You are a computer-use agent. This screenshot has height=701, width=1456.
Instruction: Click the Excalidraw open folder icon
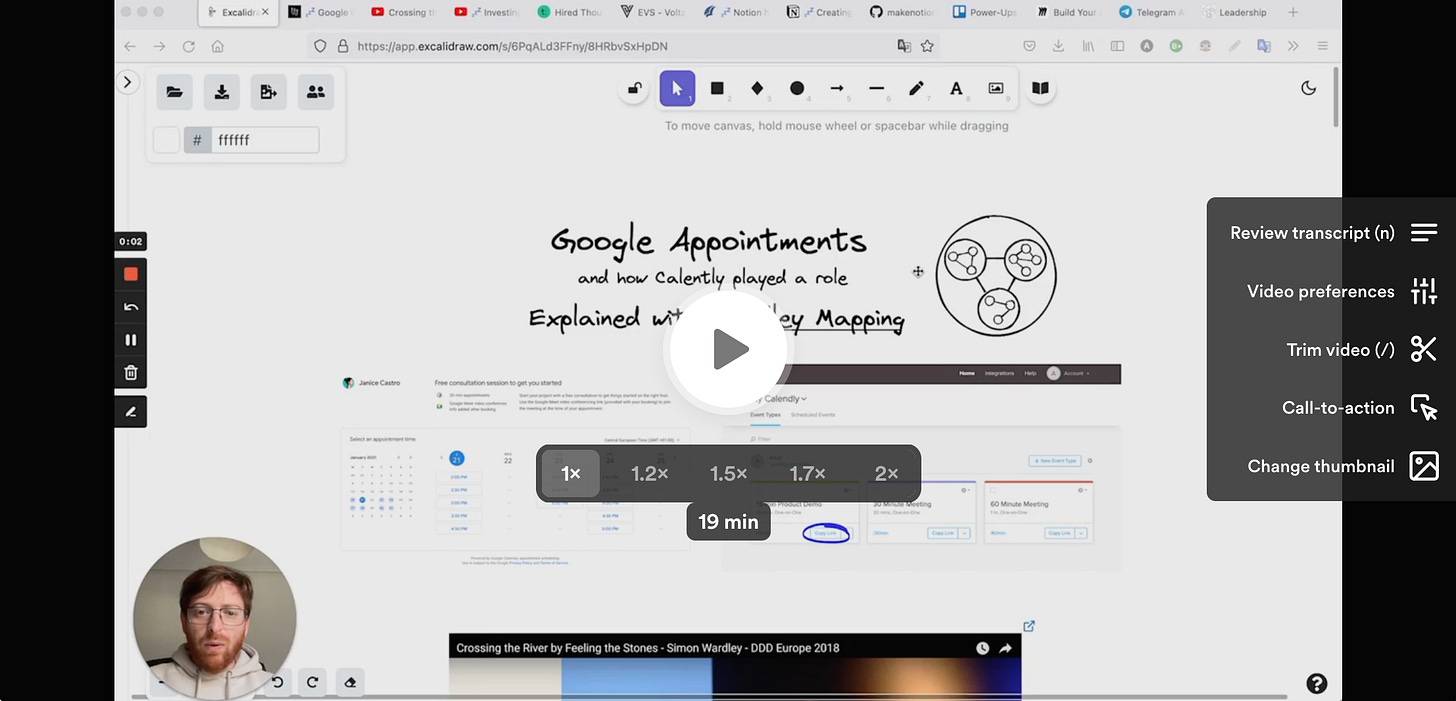174,92
